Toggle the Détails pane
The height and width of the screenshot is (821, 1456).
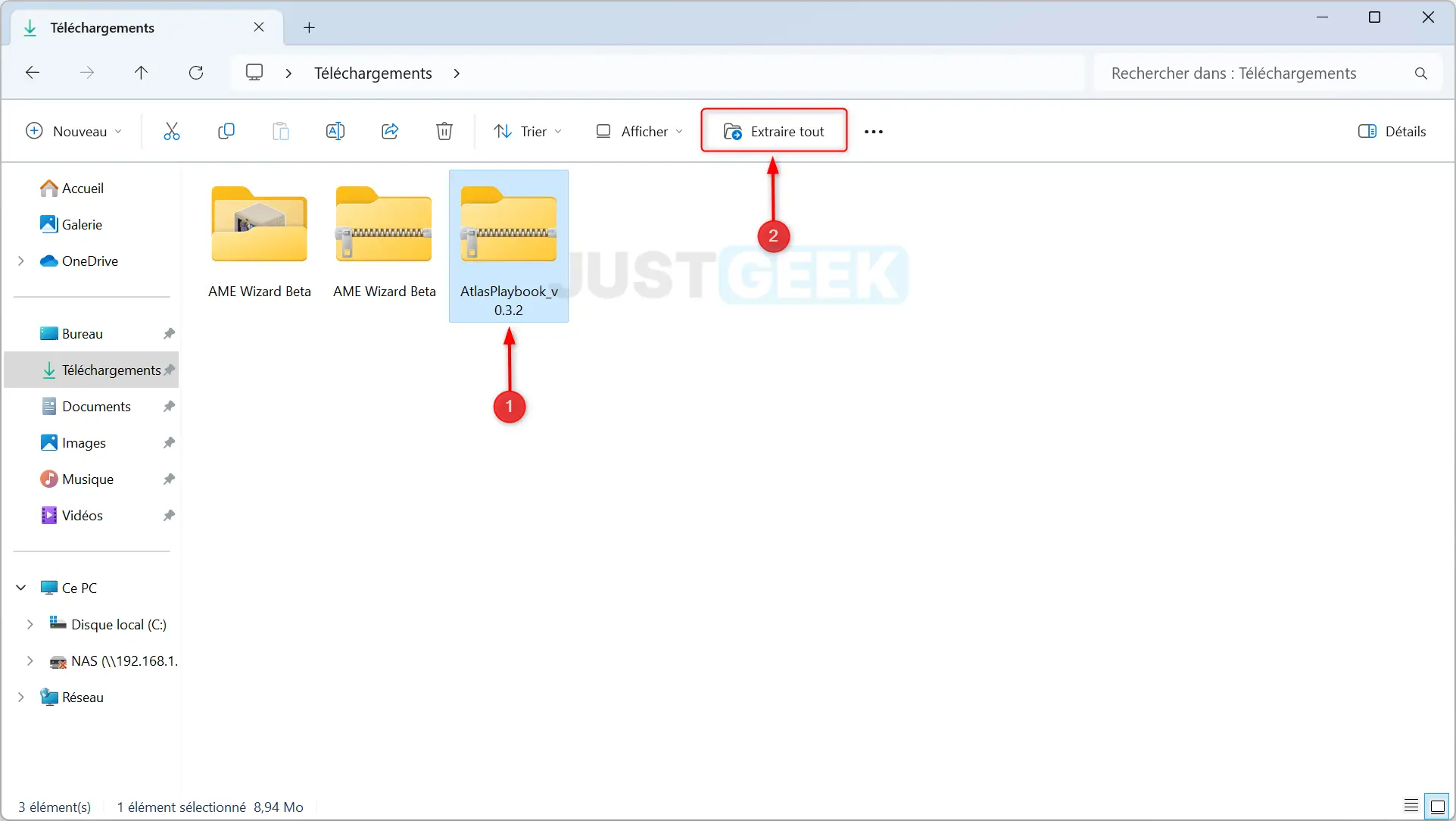click(x=1392, y=131)
